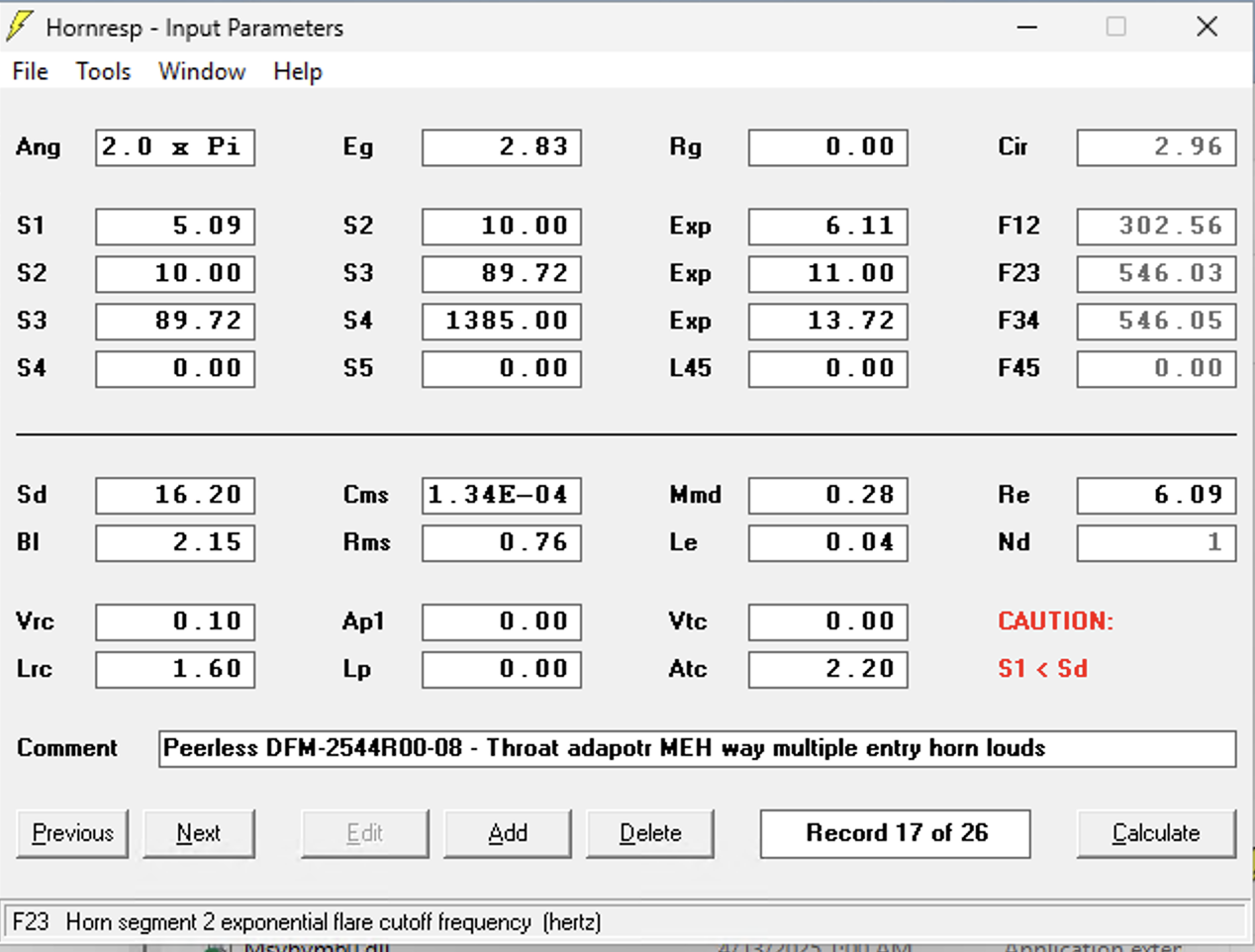Select the Cms field value 1.34E-04
The image size is (1255, 952).
[502, 496]
